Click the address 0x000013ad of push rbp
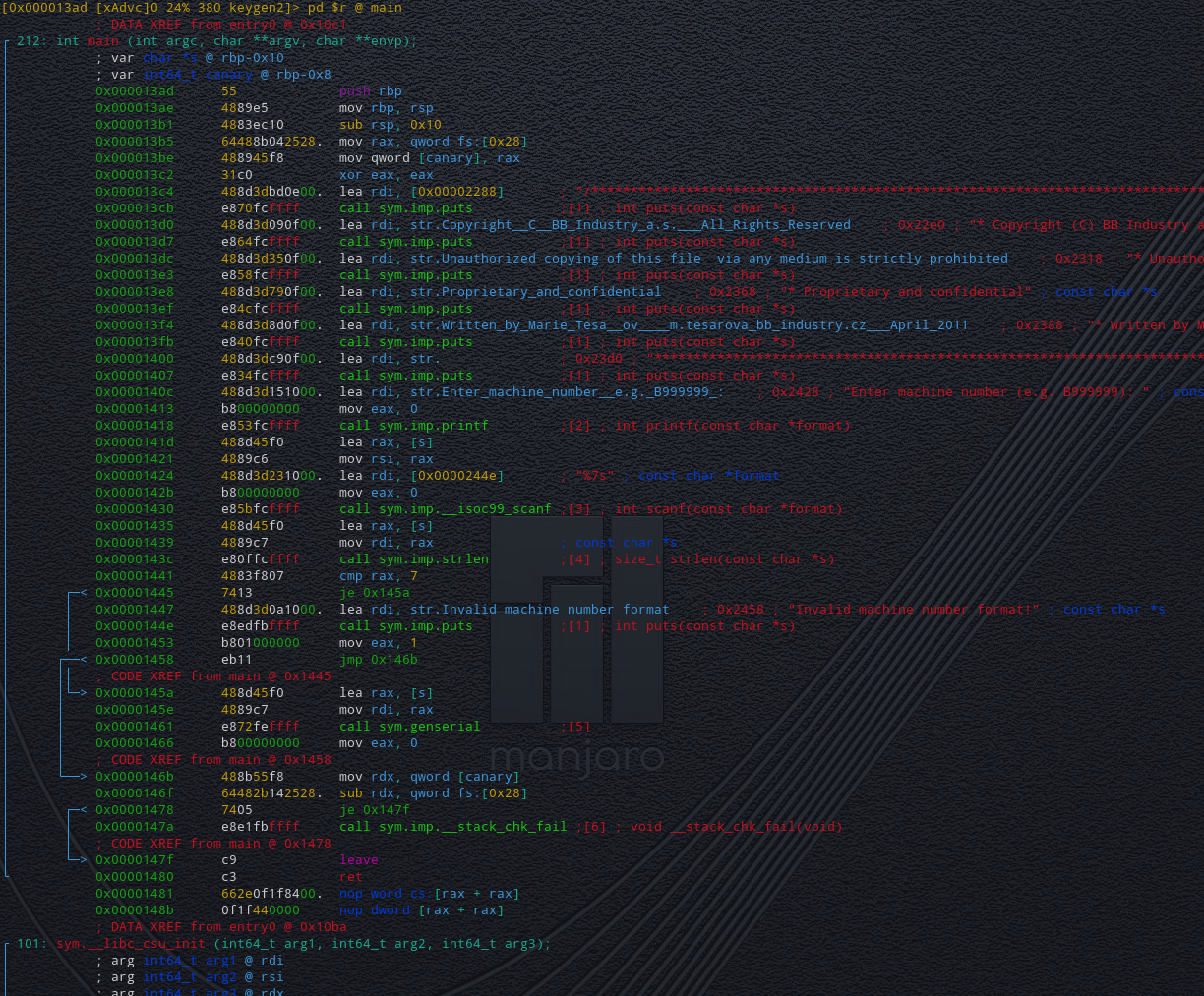Image resolution: width=1204 pixels, height=996 pixels. coord(135,91)
